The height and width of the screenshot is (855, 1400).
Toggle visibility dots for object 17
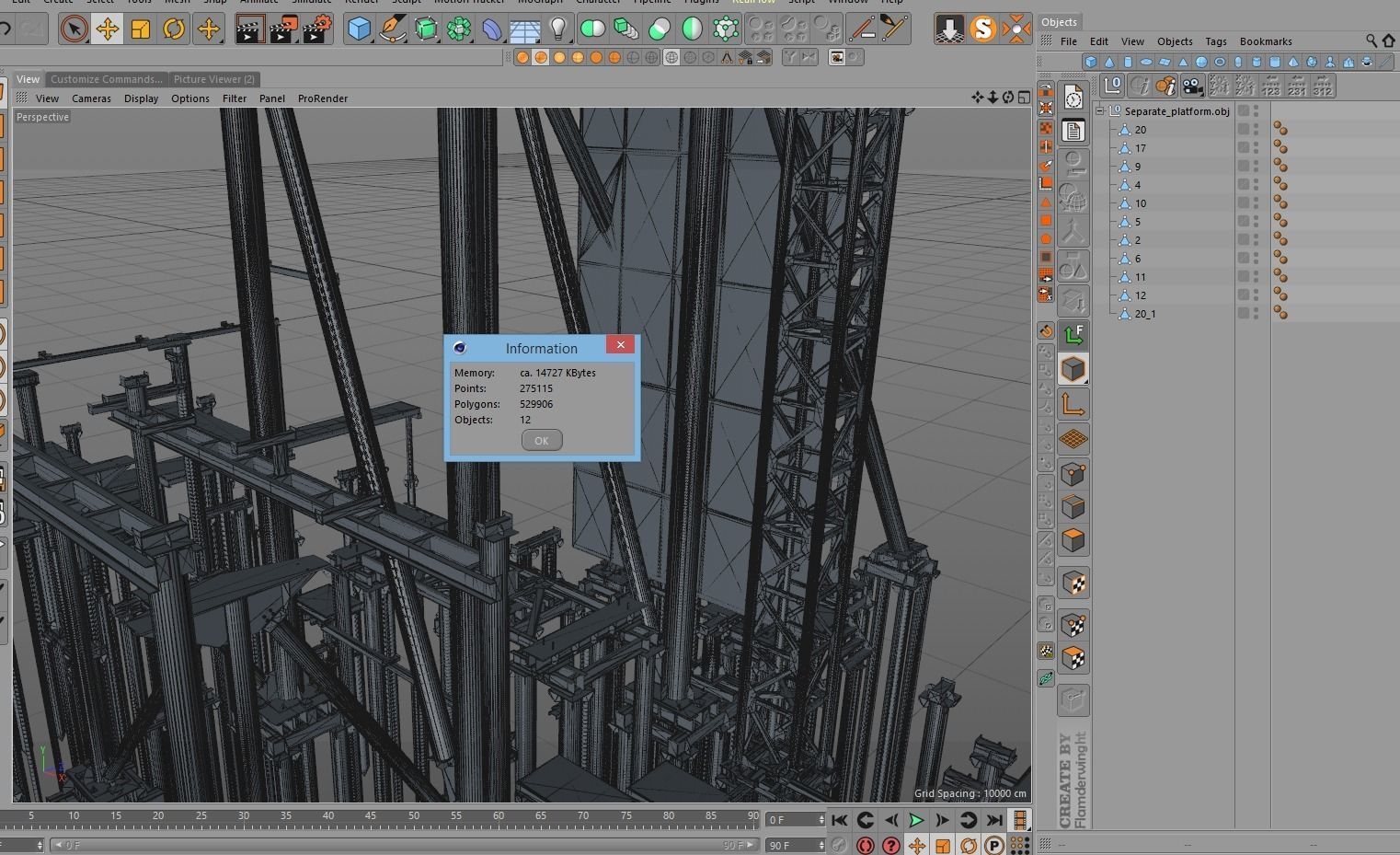pos(1256,148)
